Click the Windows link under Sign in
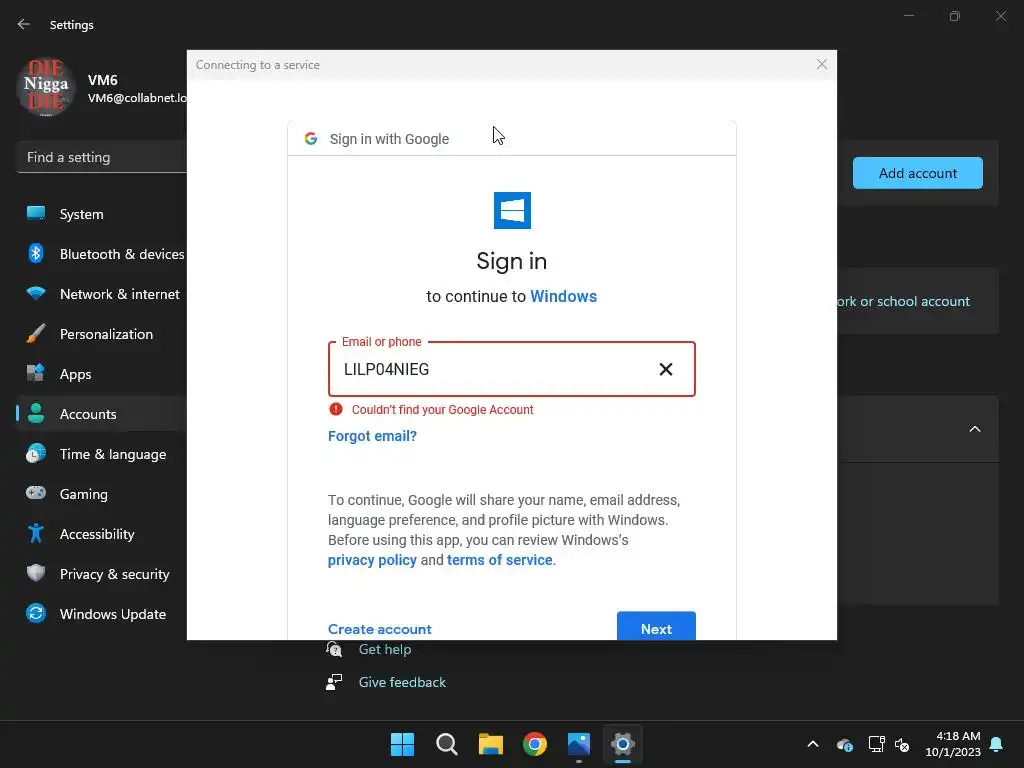Viewport: 1024px width, 768px height. (563, 296)
